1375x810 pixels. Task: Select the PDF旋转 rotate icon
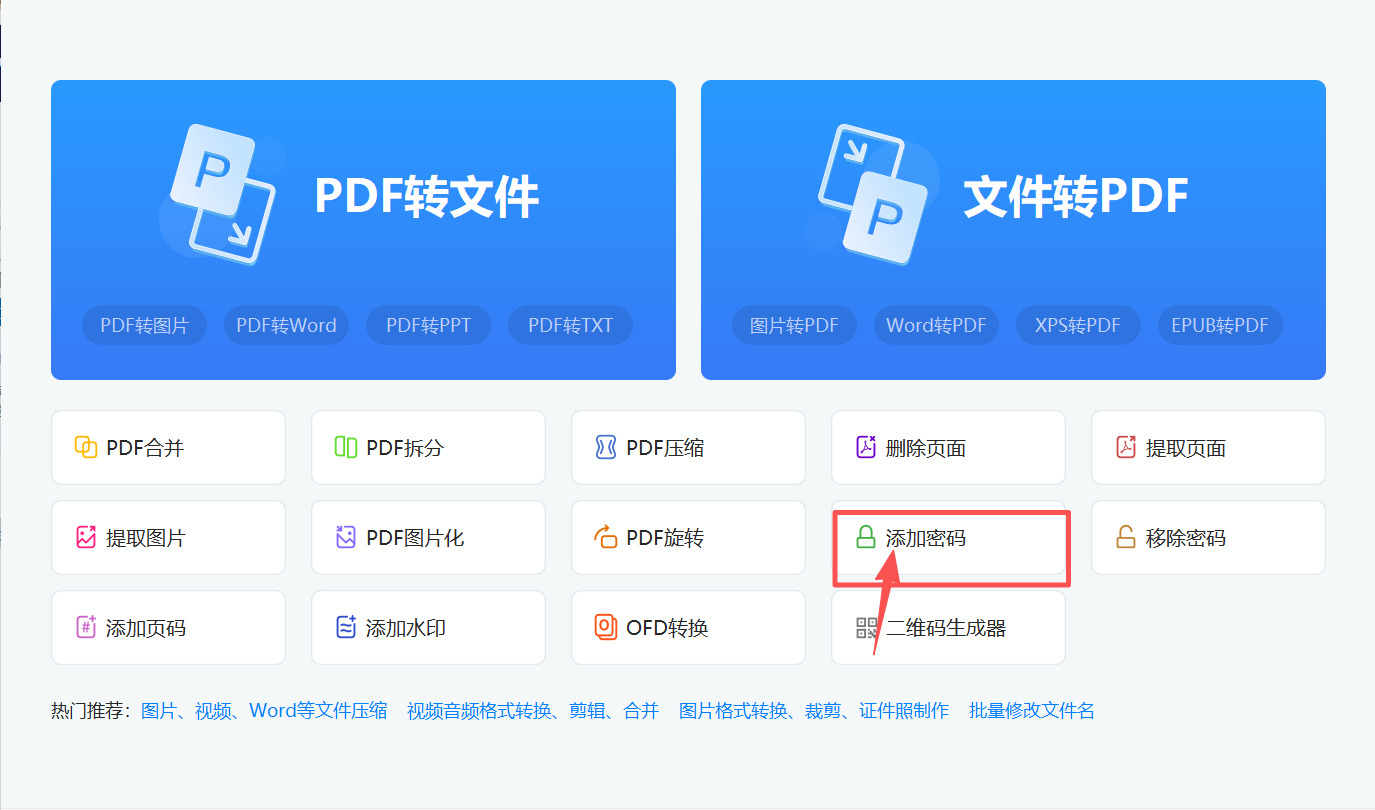pos(607,537)
